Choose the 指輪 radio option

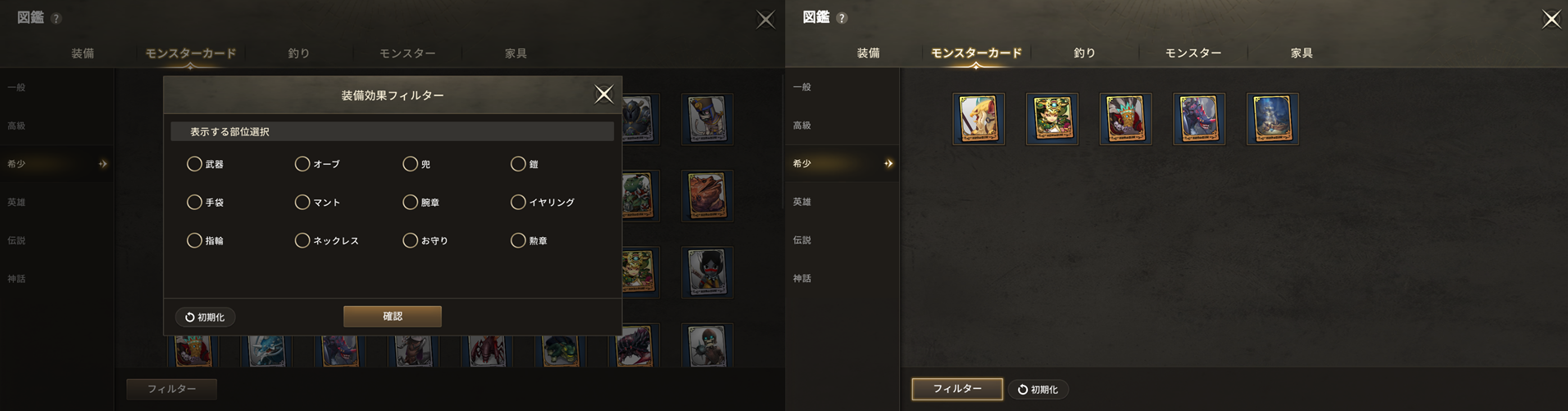(x=205, y=240)
